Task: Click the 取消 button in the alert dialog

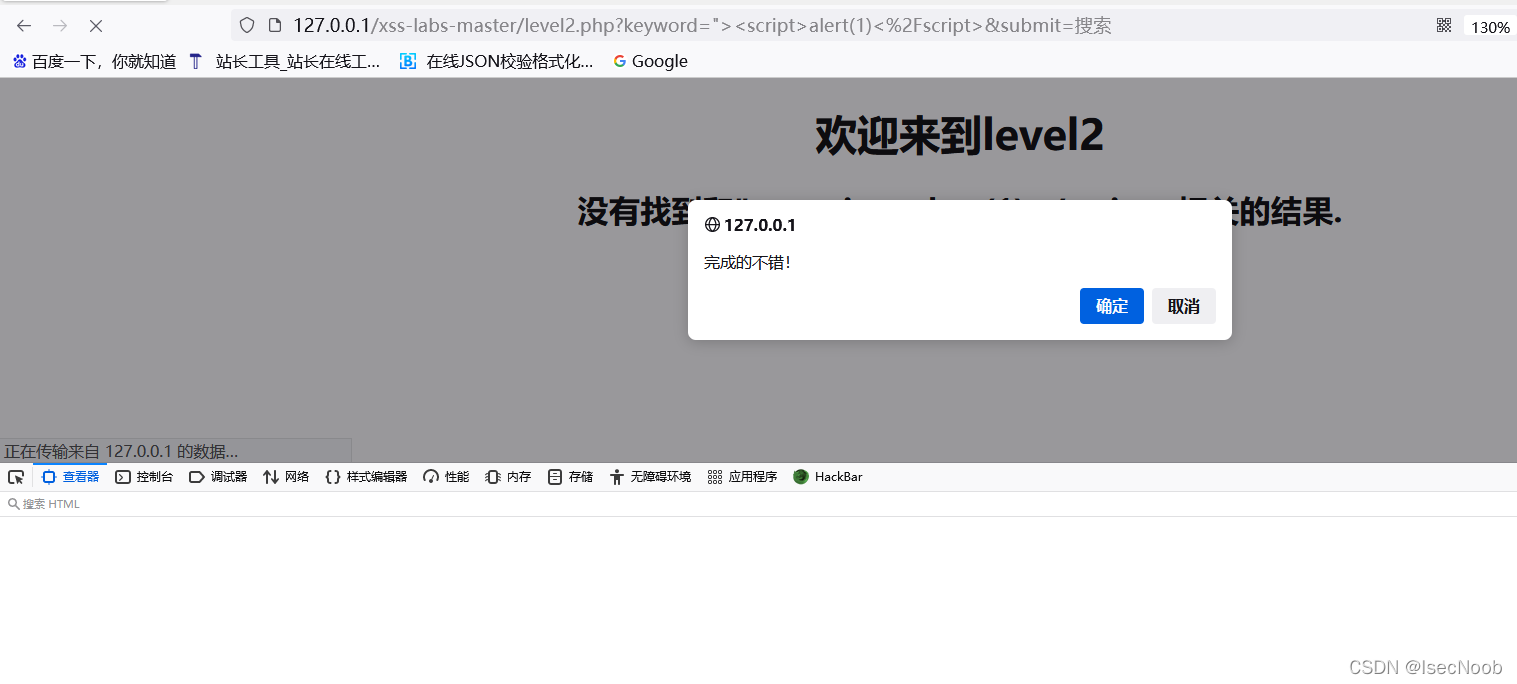Action: click(x=1183, y=306)
